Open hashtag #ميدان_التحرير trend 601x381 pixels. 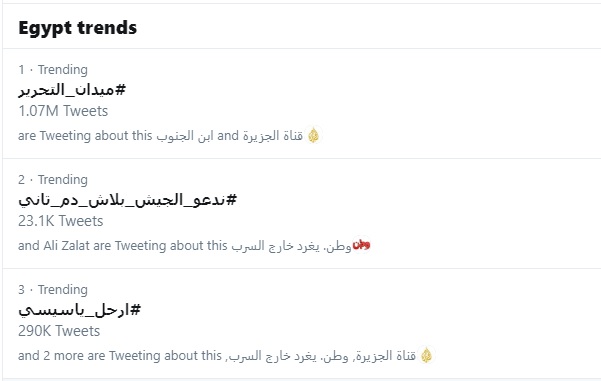tap(72, 90)
